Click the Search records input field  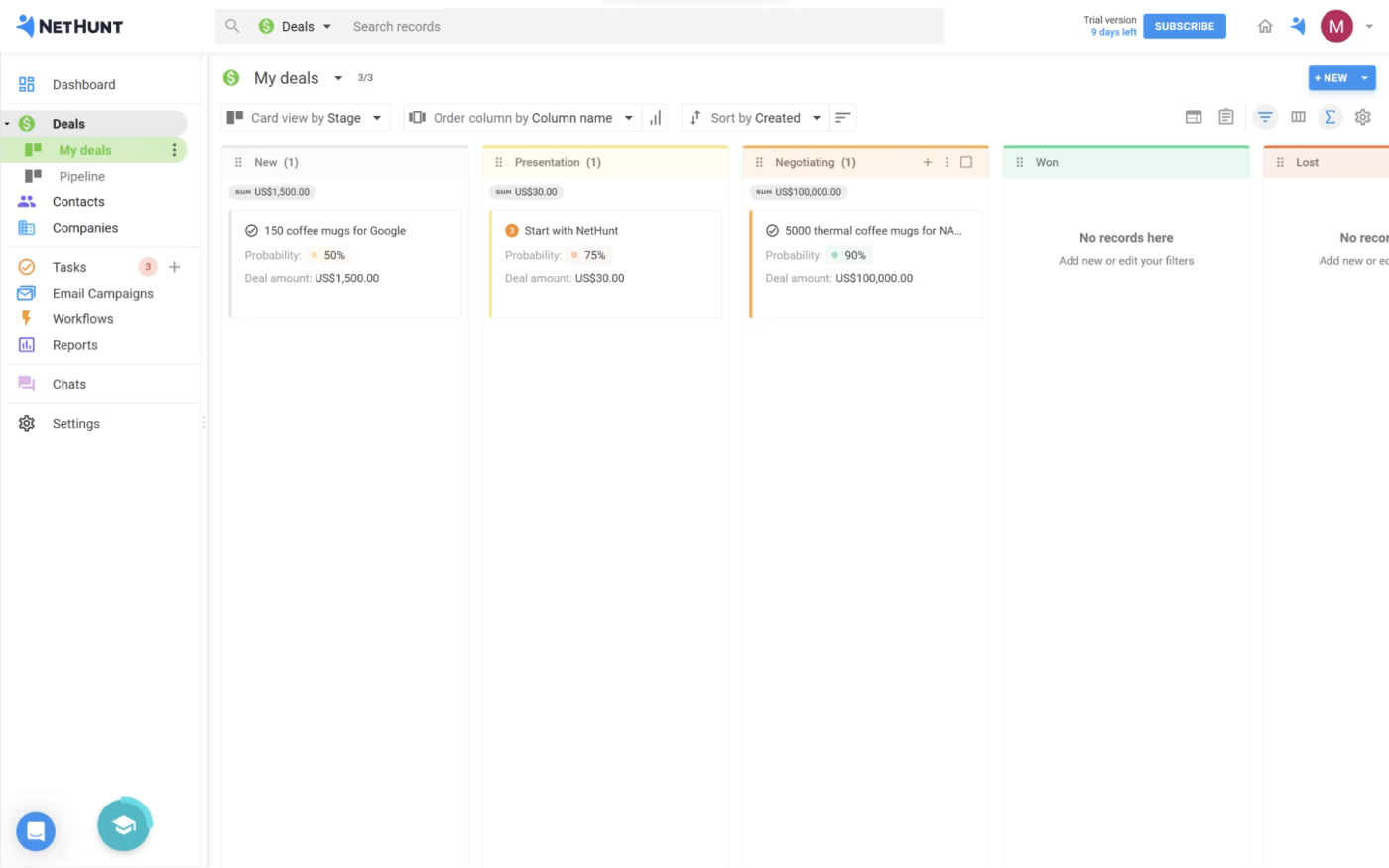pyautogui.click(x=645, y=27)
